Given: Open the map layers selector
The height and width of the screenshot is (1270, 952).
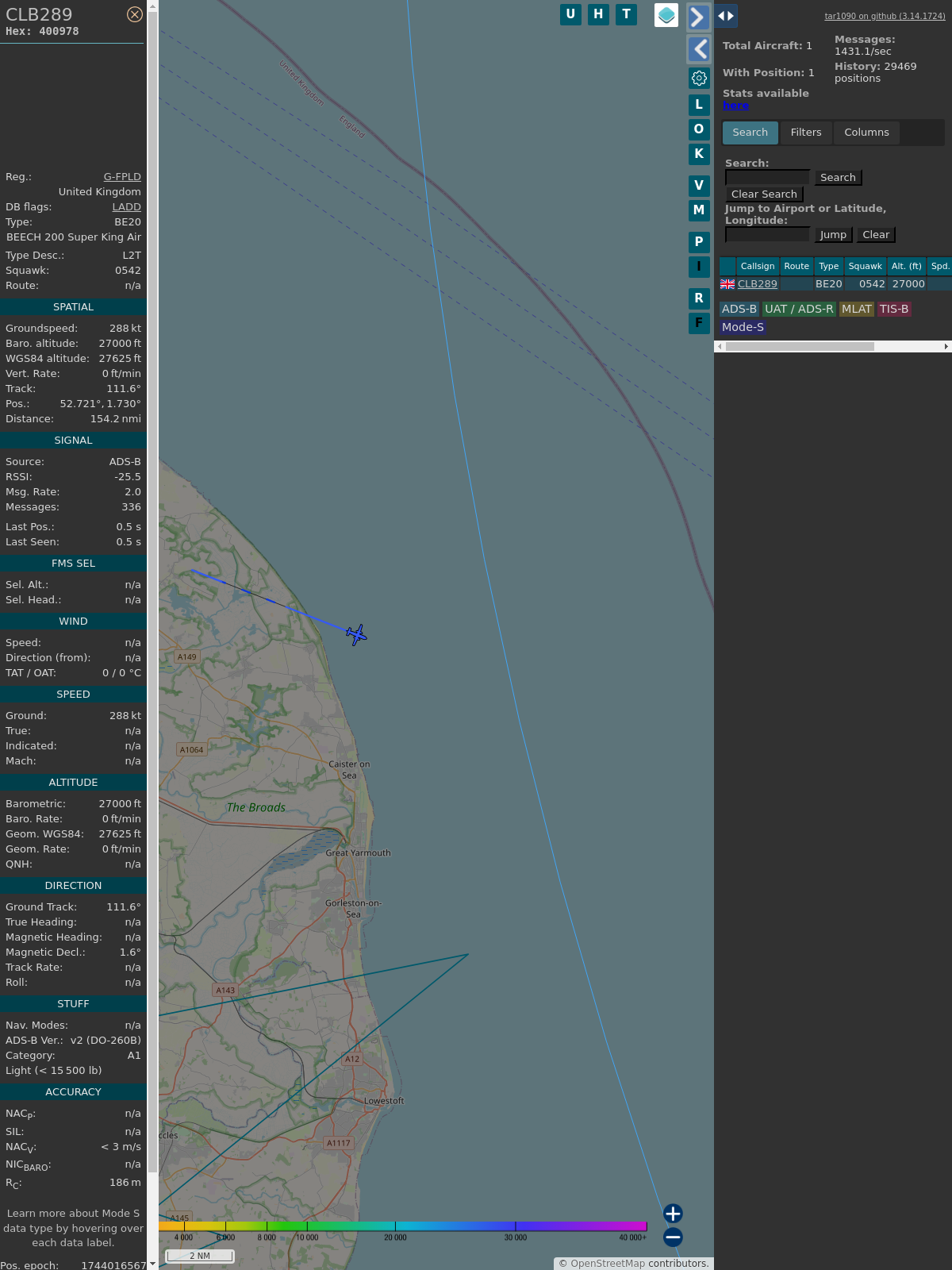Looking at the screenshot, I should pos(666,15).
